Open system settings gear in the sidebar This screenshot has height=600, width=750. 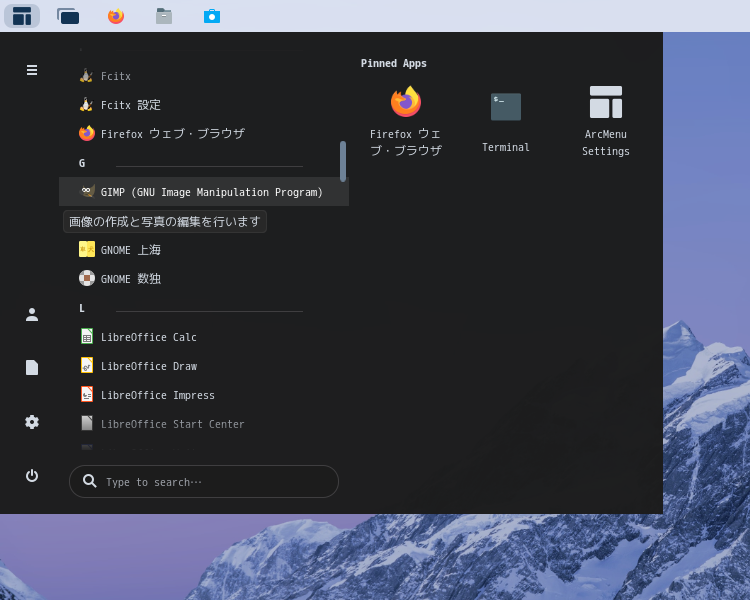(32, 422)
